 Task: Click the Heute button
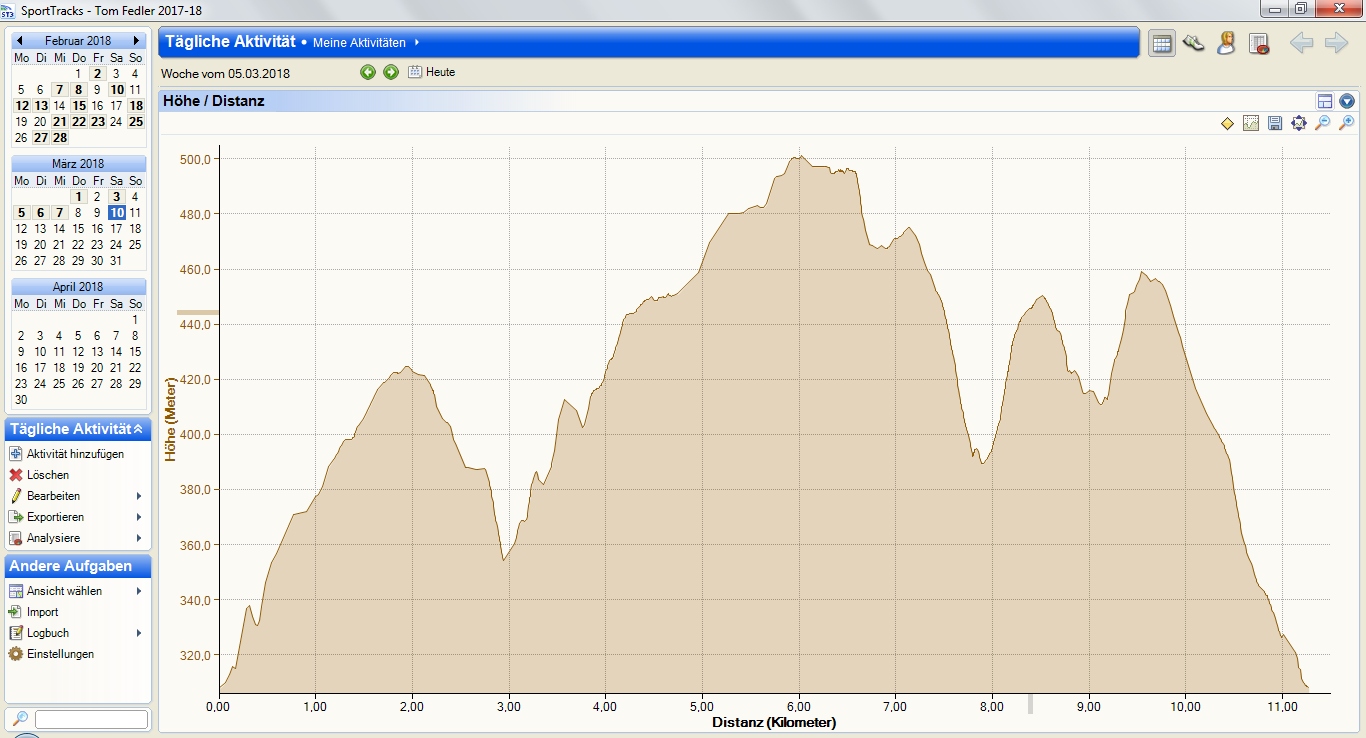pos(432,72)
